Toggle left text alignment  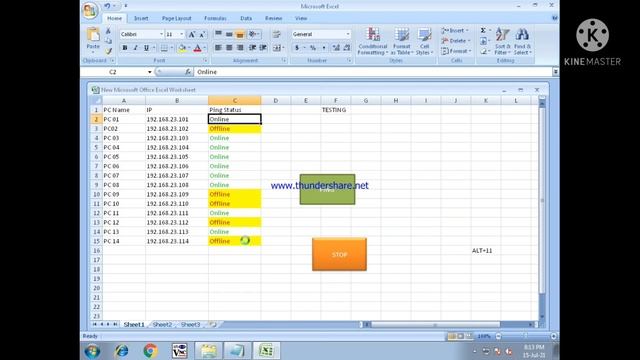coord(218,48)
